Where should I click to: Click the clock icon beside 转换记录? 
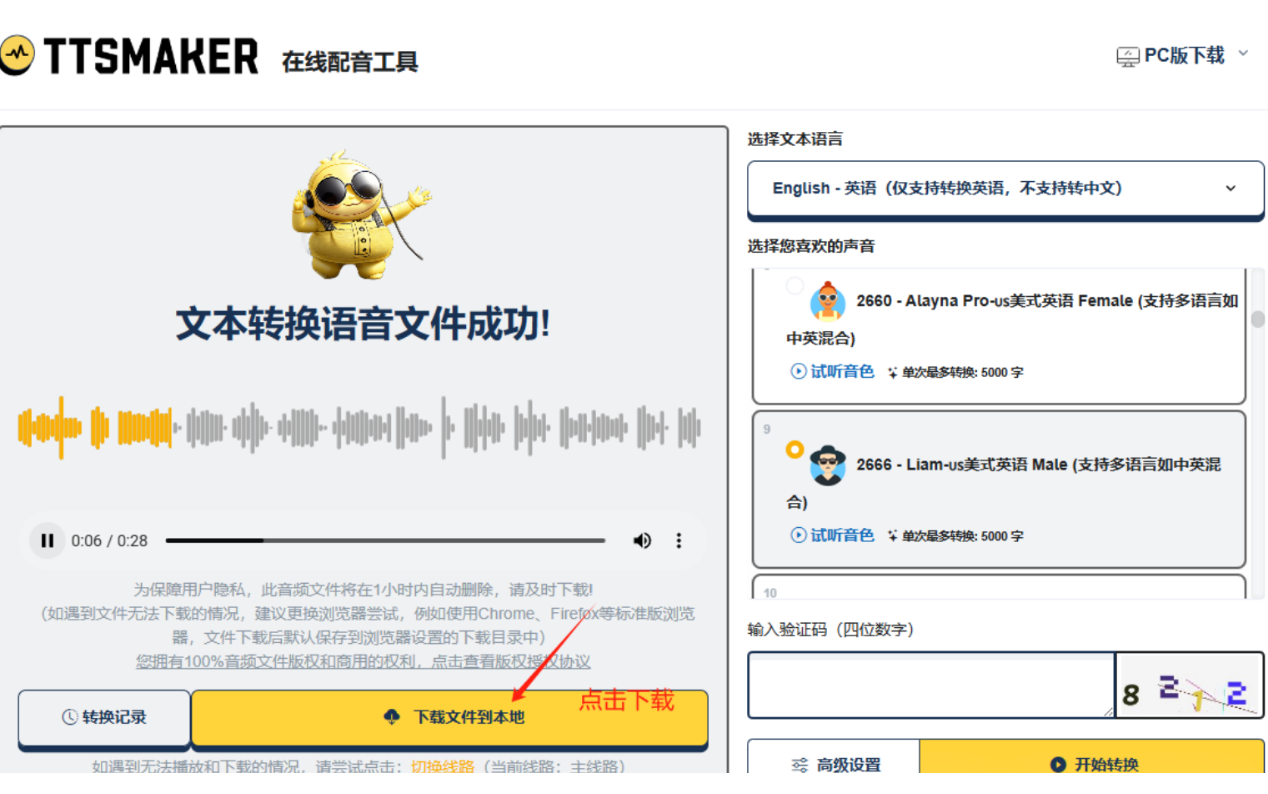pyautogui.click(x=70, y=717)
